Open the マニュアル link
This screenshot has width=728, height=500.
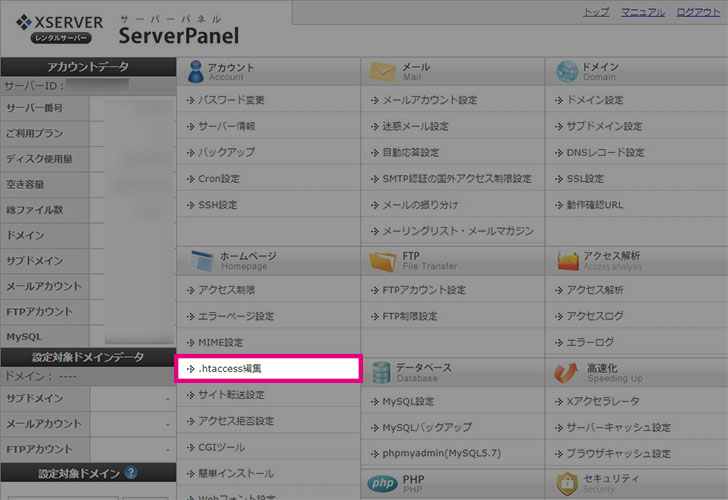643,13
